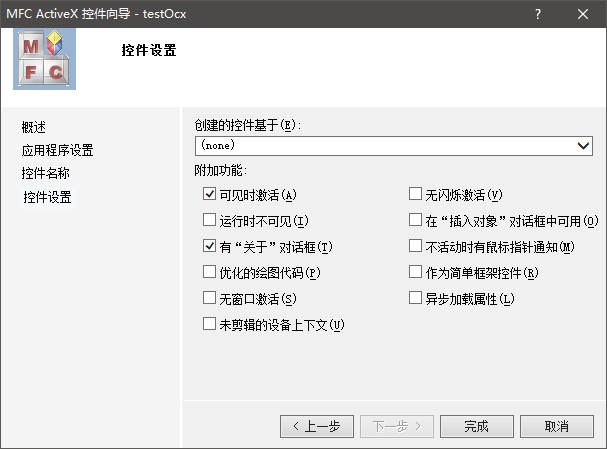Enable 优化的绘图代码 checkbox

coord(209,272)
